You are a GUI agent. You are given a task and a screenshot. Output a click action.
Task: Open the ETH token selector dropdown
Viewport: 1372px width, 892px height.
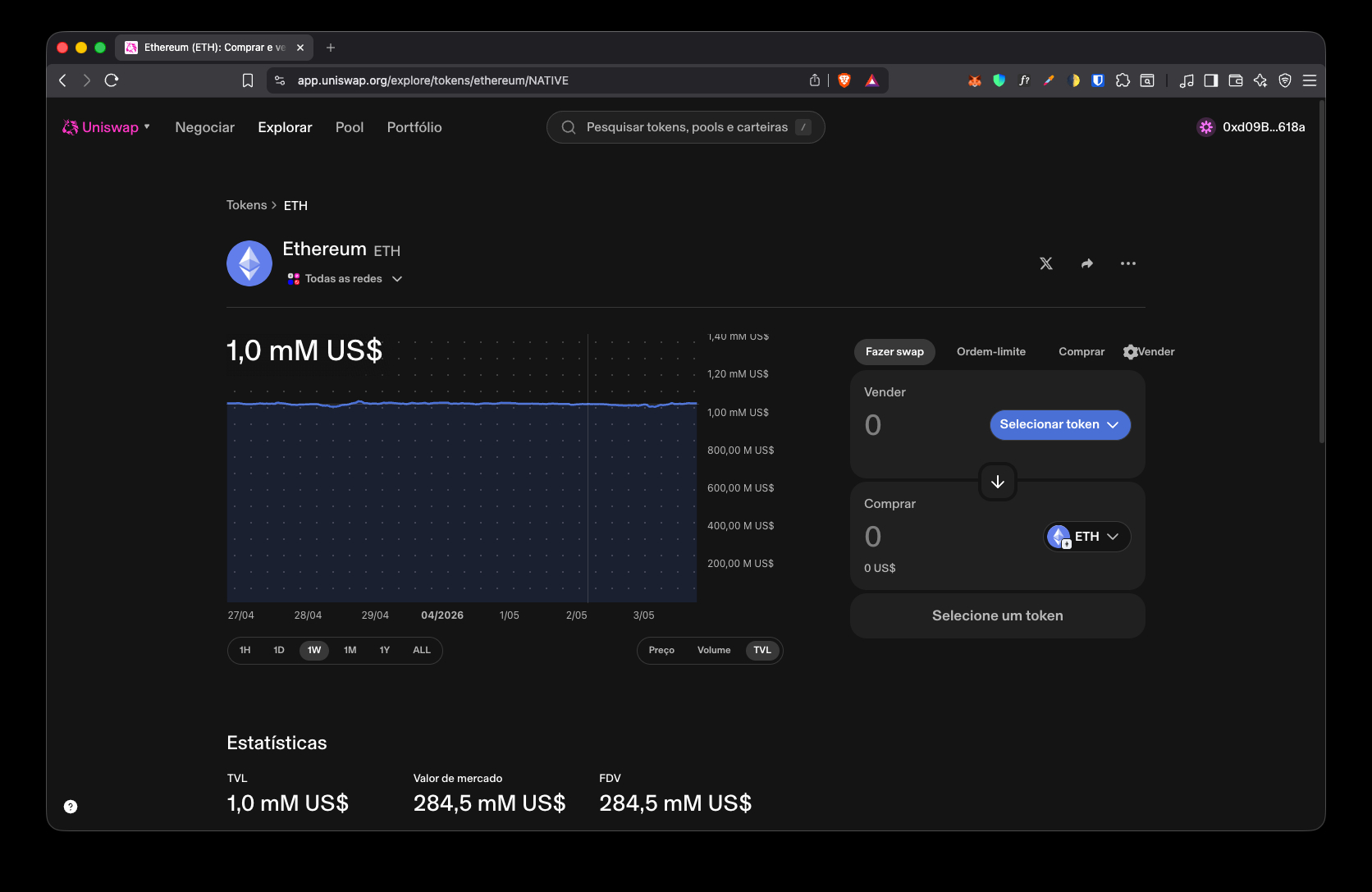point(1087,537)
